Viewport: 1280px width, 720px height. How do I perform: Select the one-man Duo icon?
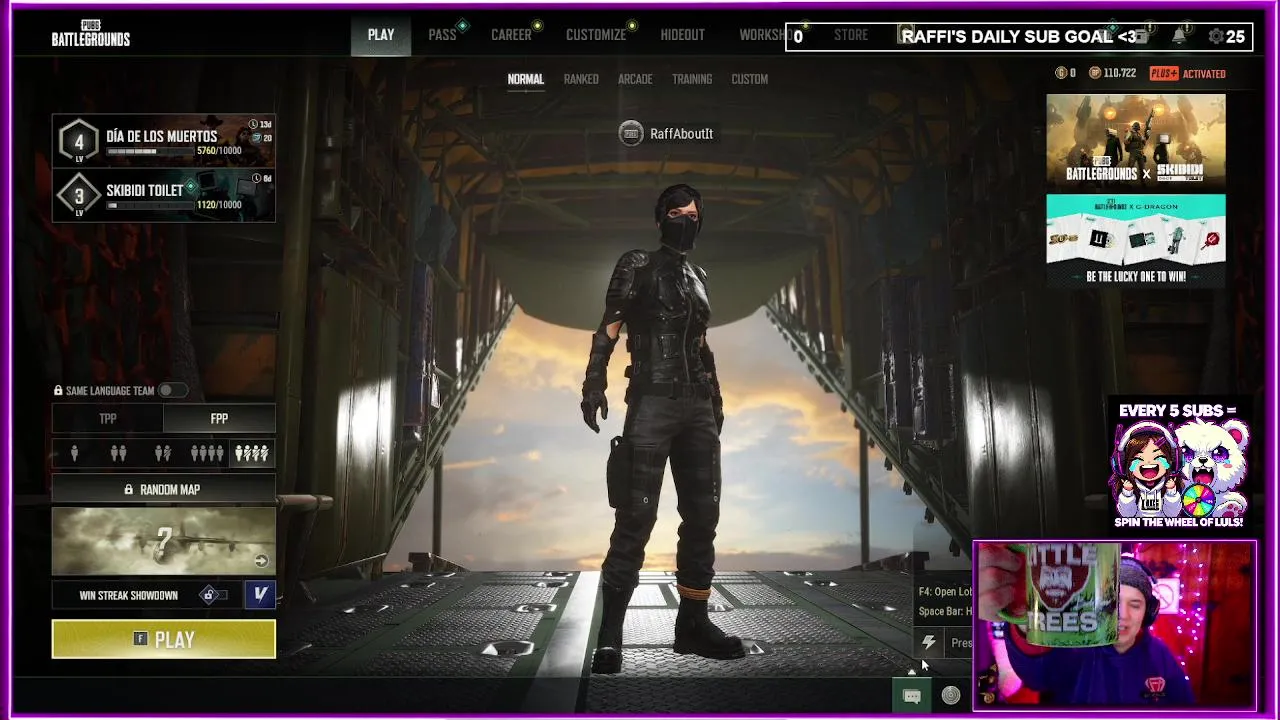[x=163, y=453]
